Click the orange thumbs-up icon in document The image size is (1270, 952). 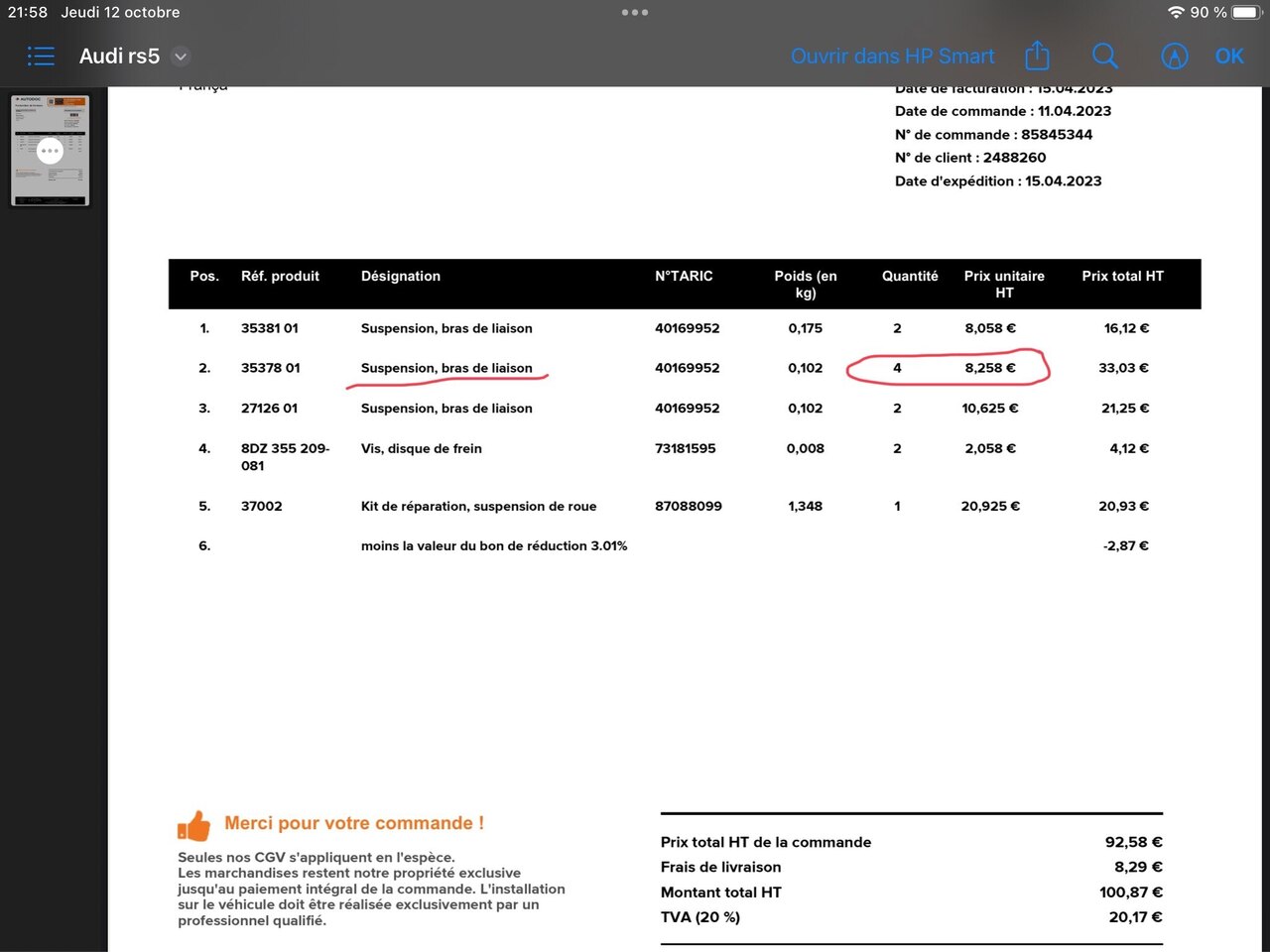click(x=194, y=825)
